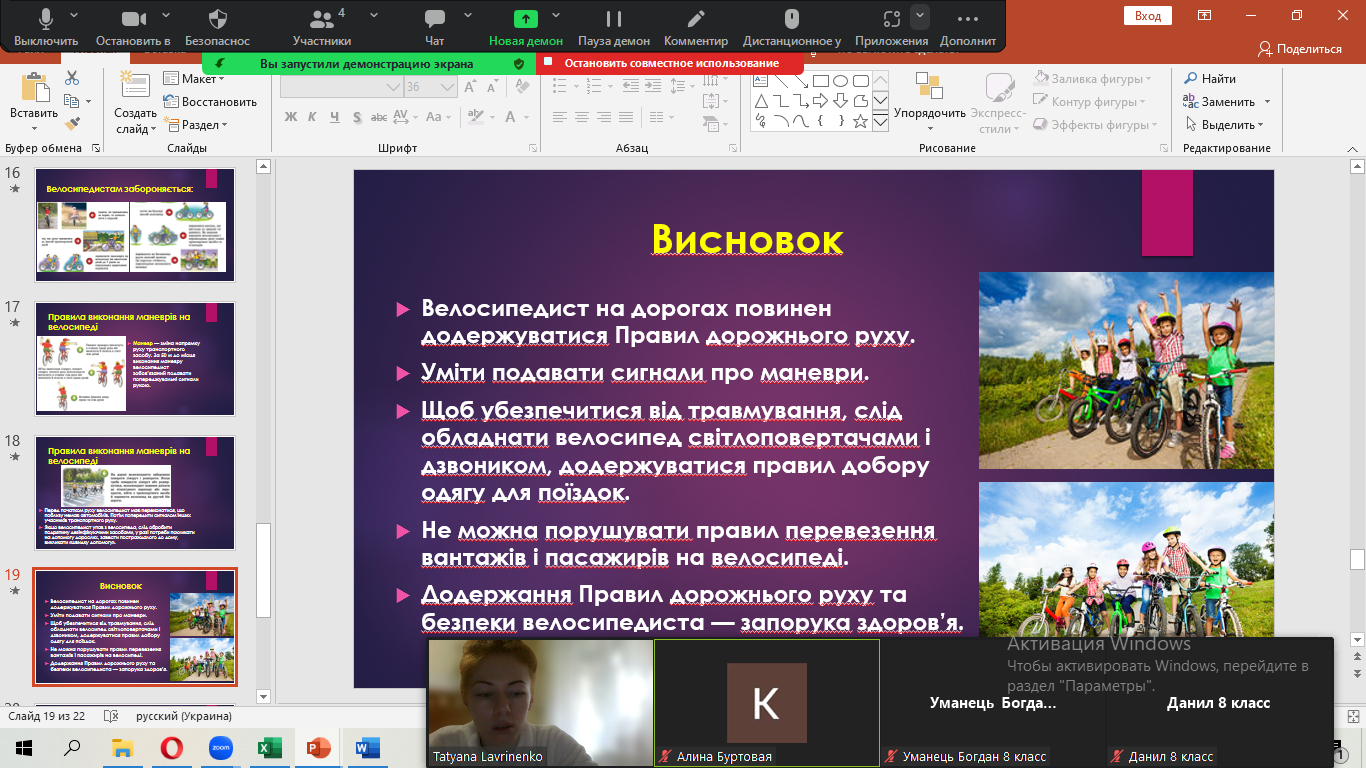This screenshot has width=1366, height=768.
Task: Select the star shape in gallery
Action: [861, 121]
